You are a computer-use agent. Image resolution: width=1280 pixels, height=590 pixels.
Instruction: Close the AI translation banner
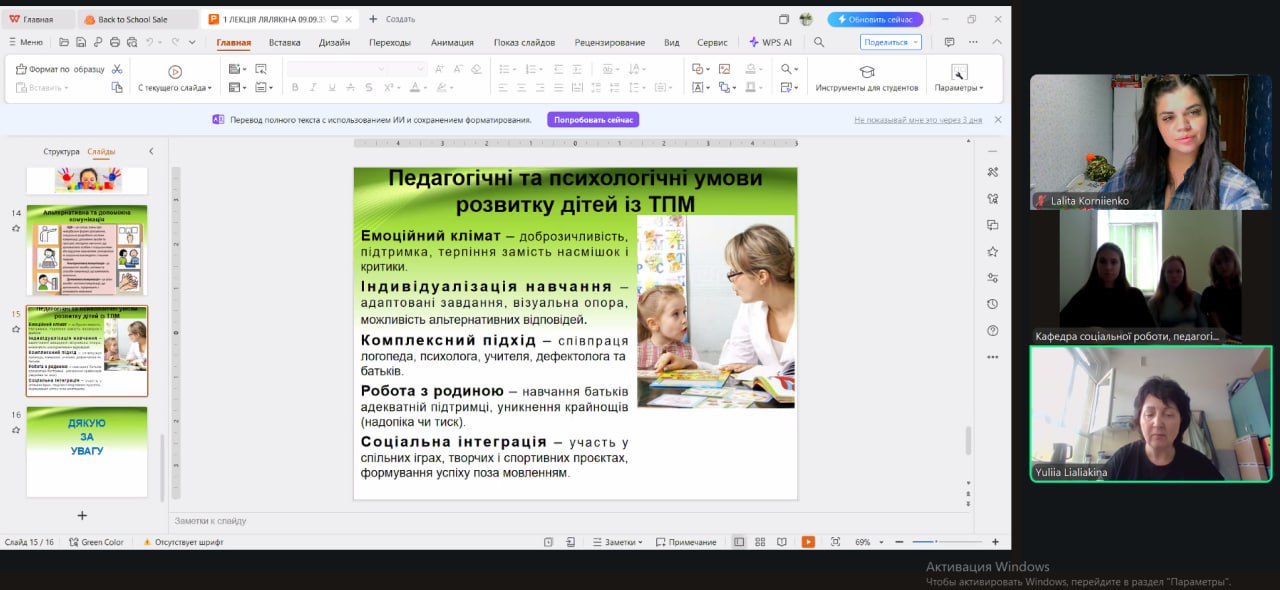point(997,120)
